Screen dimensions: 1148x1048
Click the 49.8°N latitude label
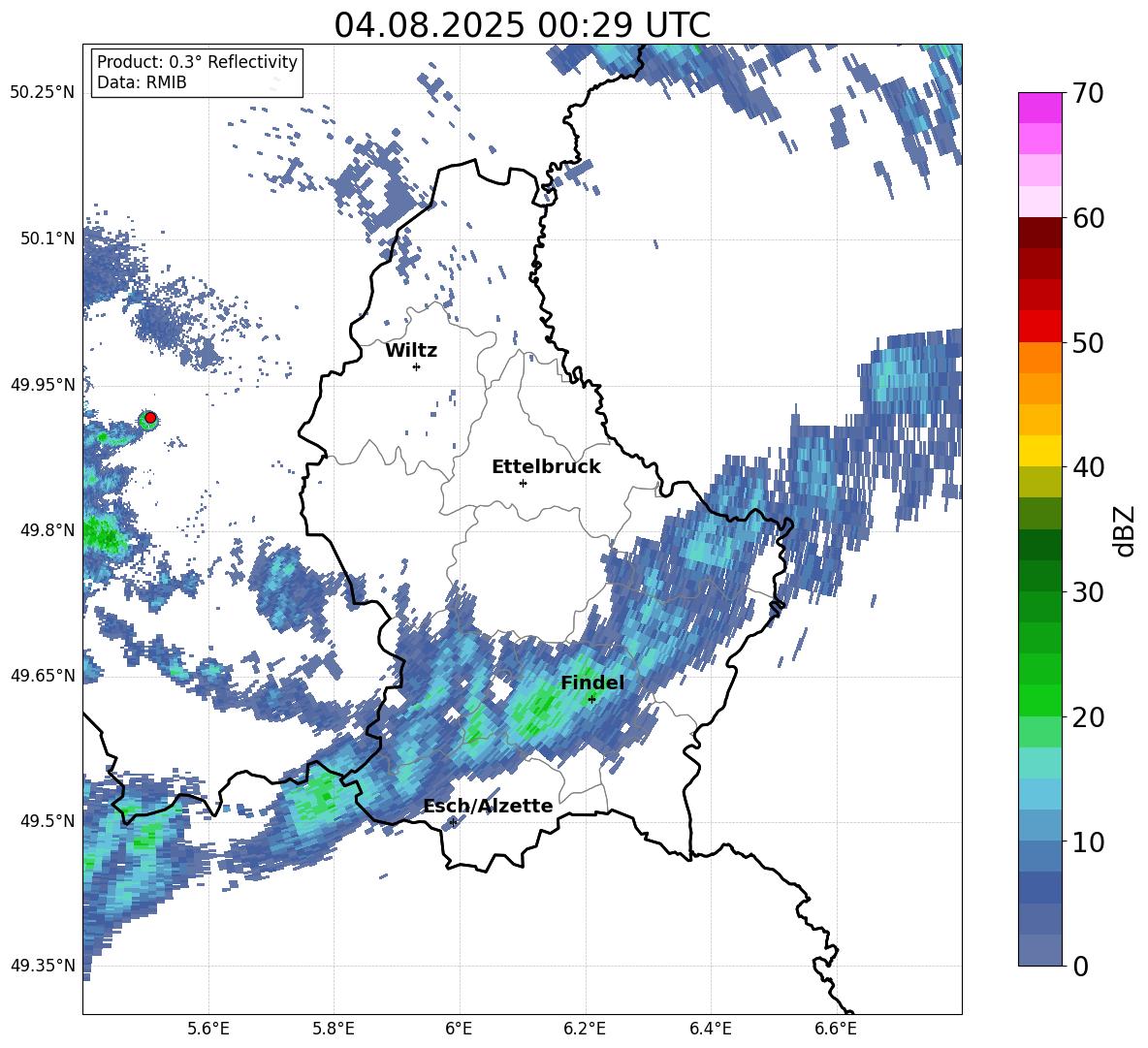(48, 530)
